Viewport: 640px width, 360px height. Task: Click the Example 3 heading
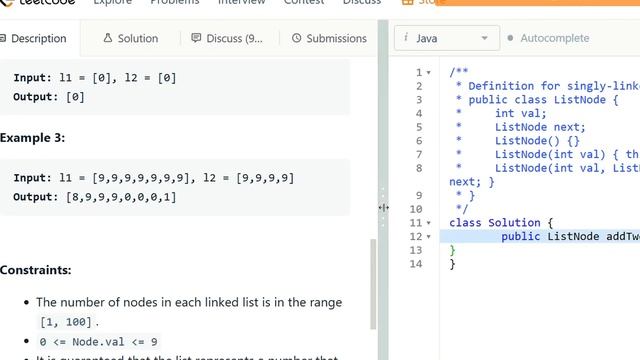coord(32,138)
